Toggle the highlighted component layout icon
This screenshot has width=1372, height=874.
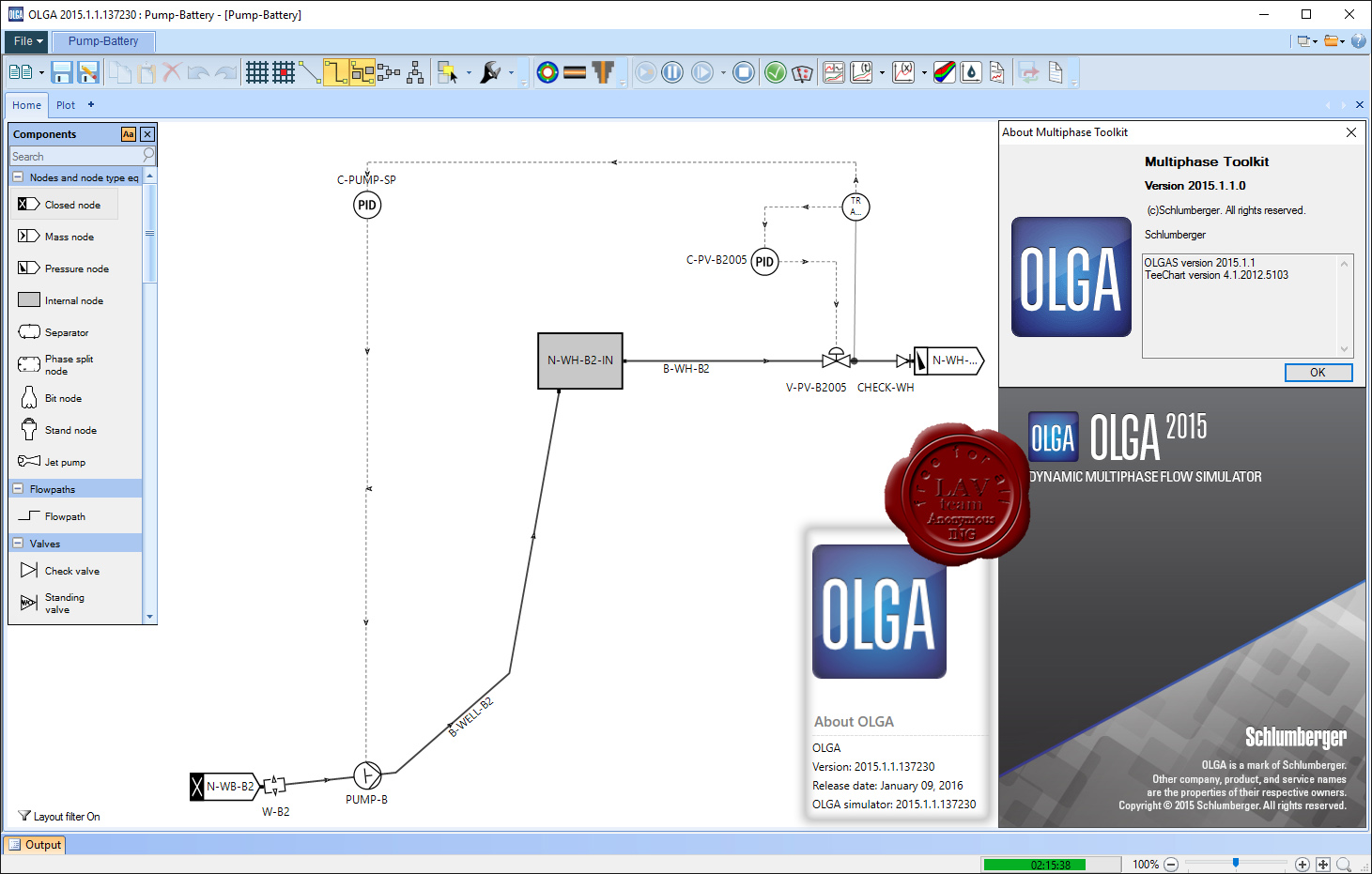(362, 72)
